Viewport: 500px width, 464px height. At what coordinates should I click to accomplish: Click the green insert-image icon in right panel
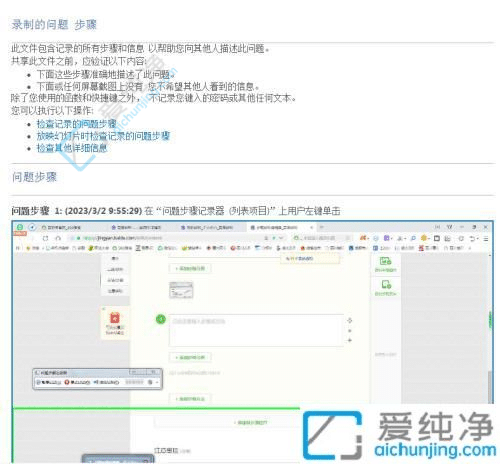point(385,261)
